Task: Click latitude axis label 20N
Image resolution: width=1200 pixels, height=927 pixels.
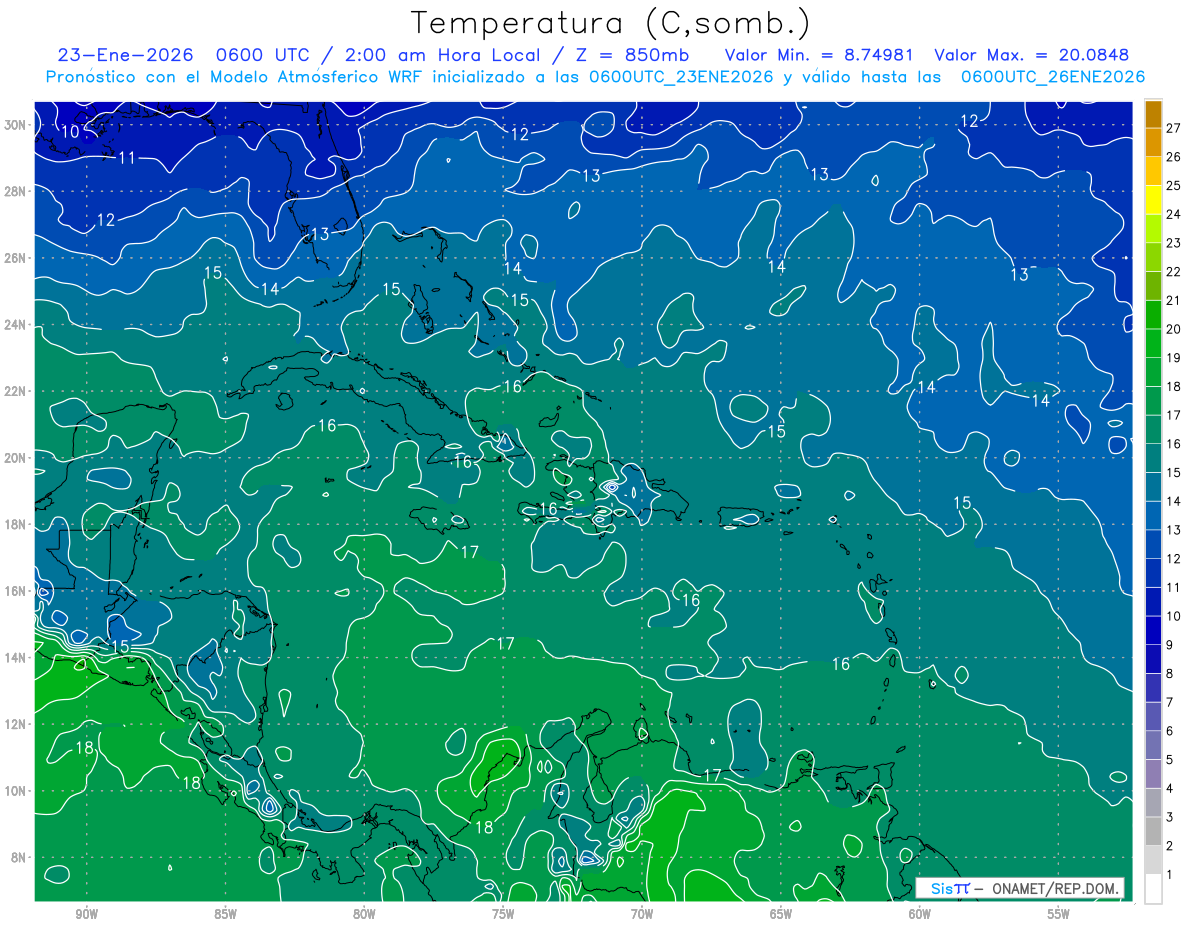Action: (x=15, y=458)
